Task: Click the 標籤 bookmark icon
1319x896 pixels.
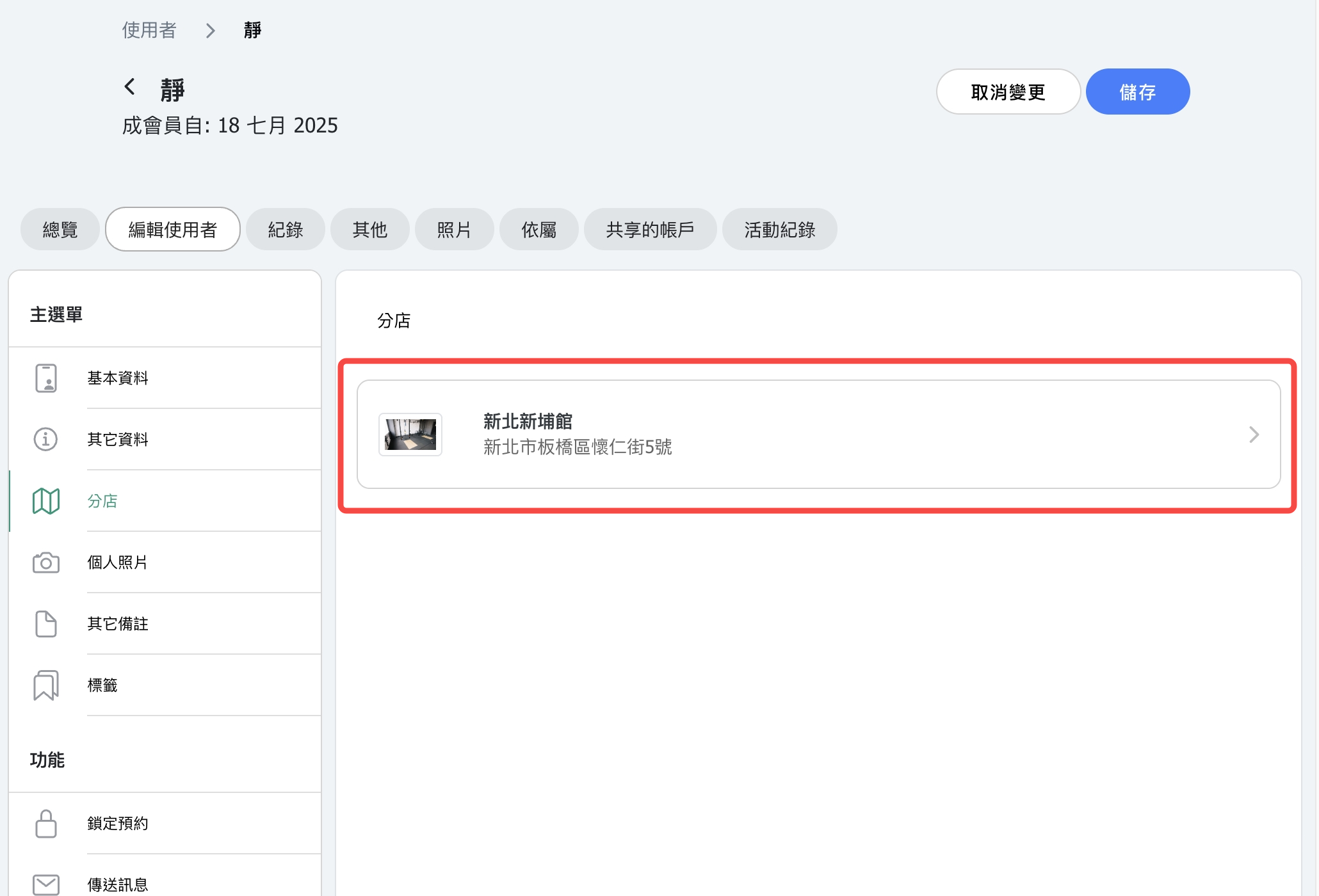Action: tap(46, 685)
